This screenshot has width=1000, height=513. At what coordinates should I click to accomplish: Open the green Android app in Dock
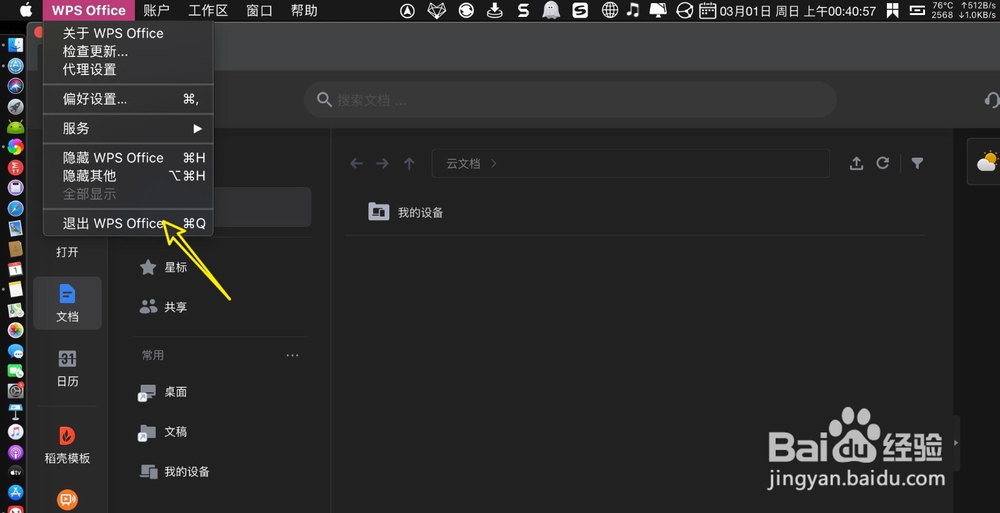click(15, 127)
